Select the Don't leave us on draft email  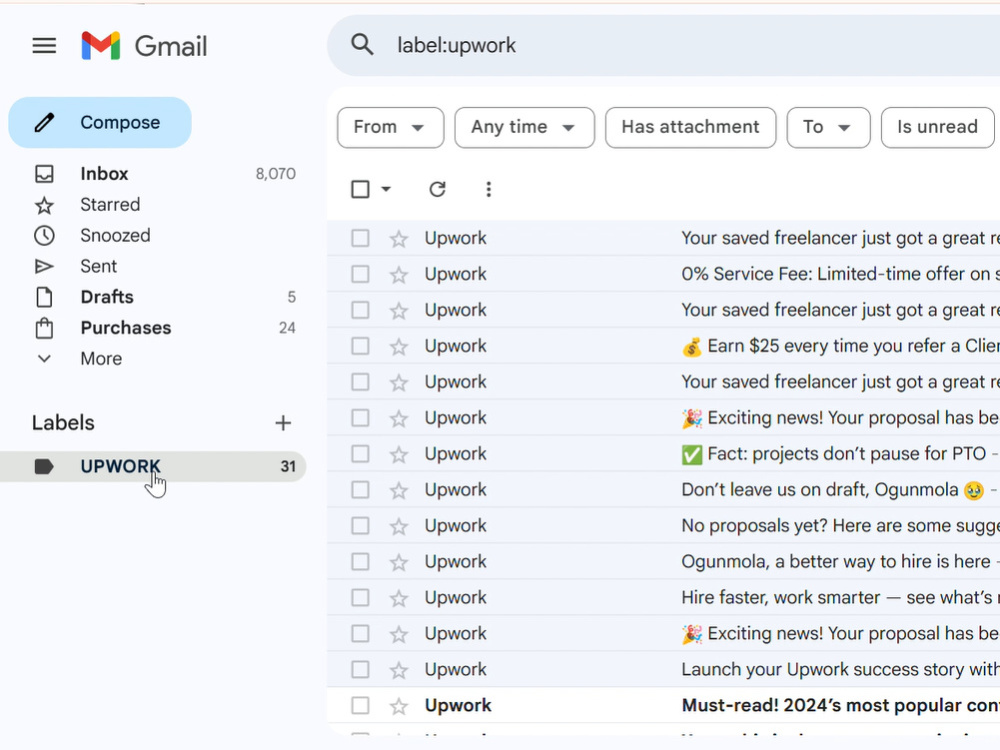tap(360, 490)
